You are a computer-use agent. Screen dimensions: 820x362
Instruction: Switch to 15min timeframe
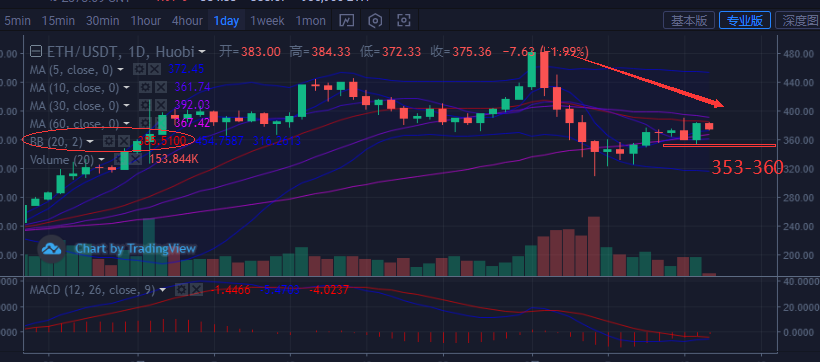[x=58, y=21]
